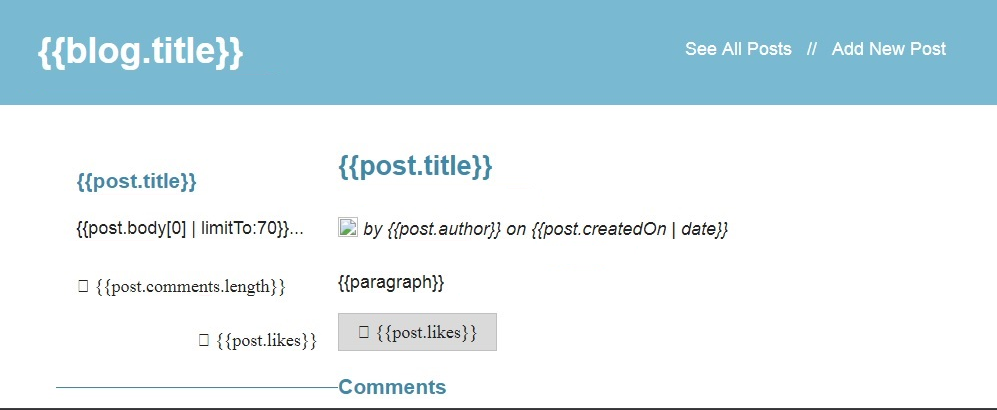Click the {{post.author}} byline text
This screenshot has width=997, height=410.
pos(444,229)
